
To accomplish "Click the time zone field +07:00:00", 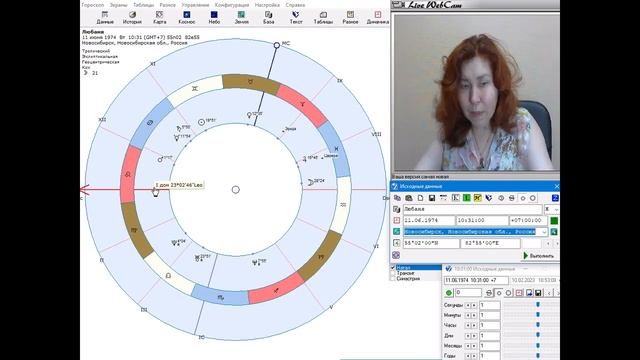I will click(529, 220).
